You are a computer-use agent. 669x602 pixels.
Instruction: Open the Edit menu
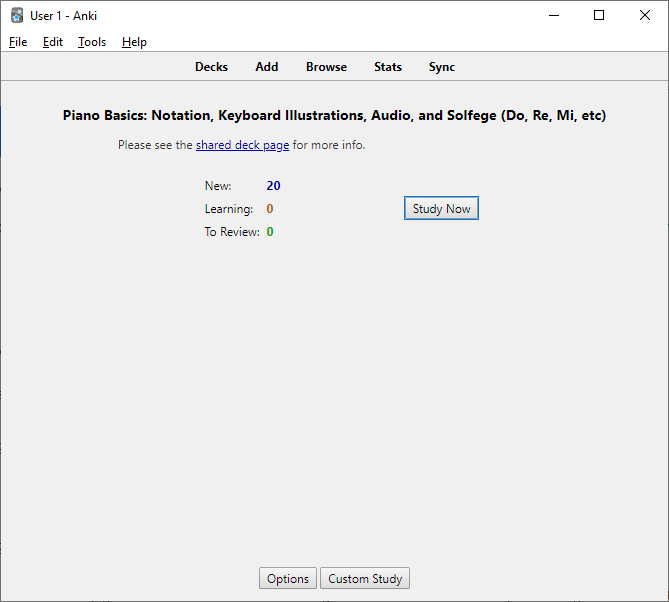52,42
